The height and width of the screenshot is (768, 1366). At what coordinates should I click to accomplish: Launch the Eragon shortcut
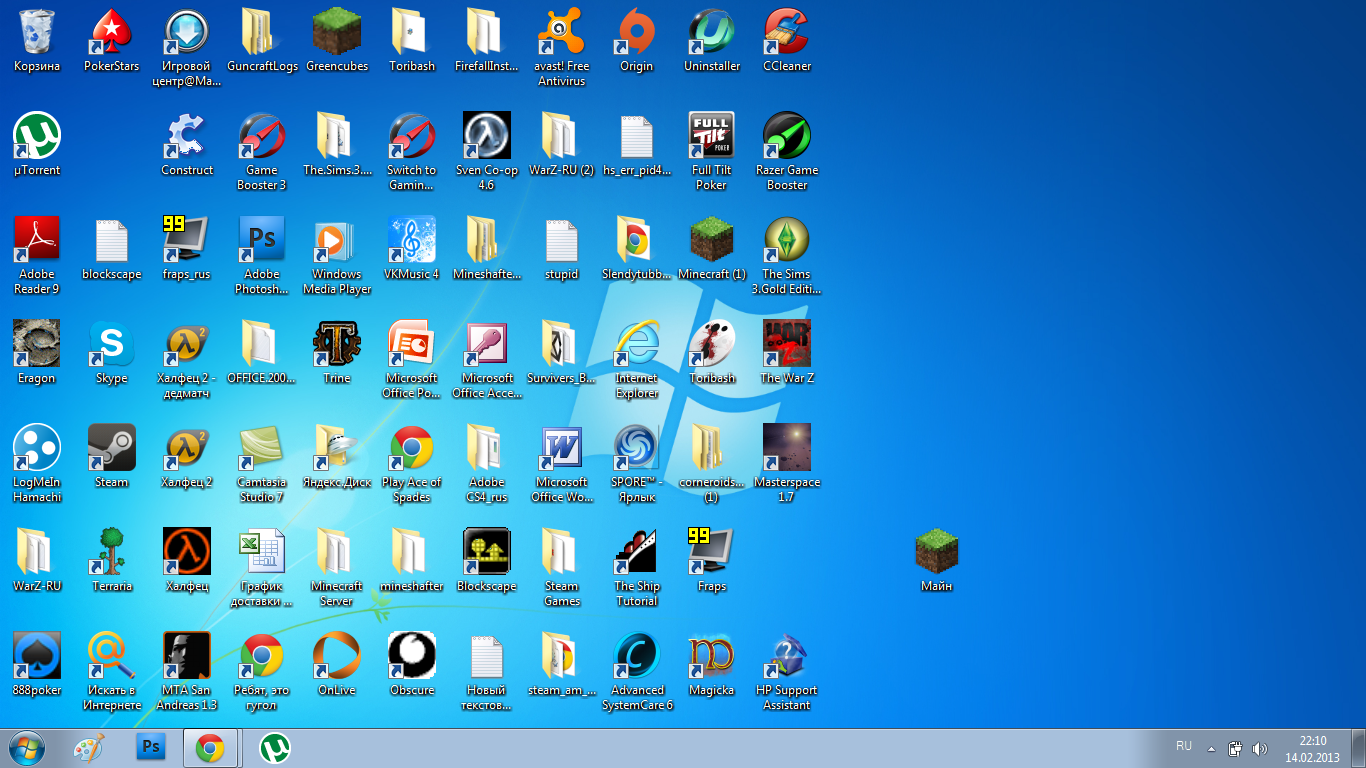point(37,344)
